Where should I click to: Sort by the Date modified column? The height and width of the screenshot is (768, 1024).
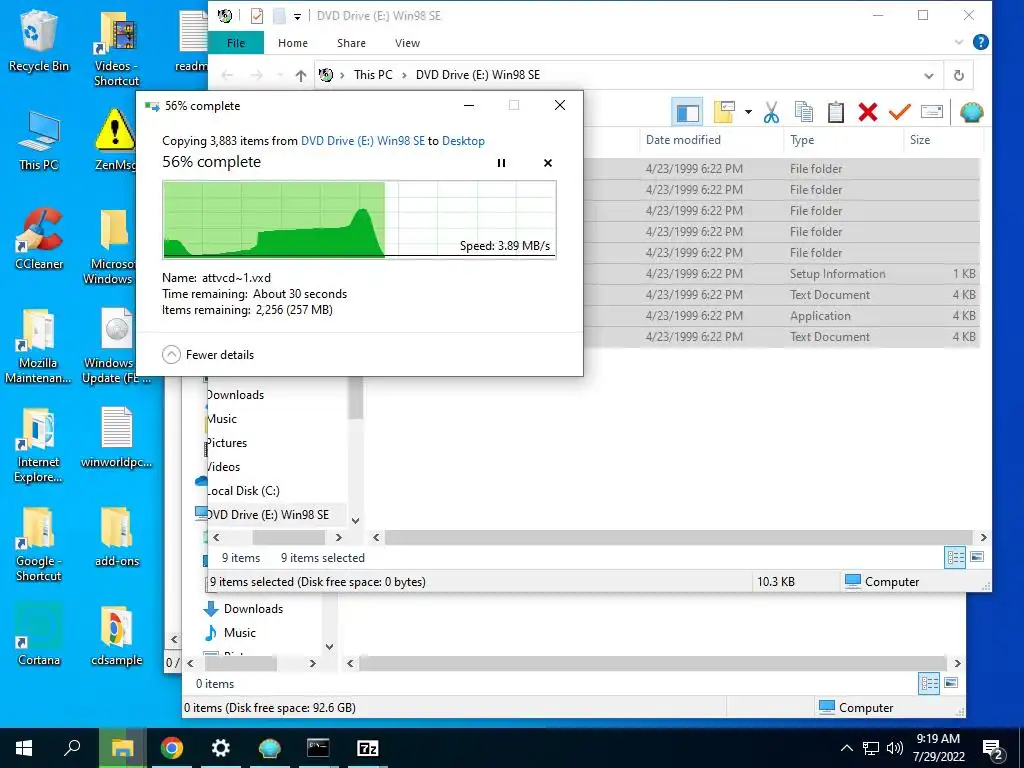click(683, 140)
